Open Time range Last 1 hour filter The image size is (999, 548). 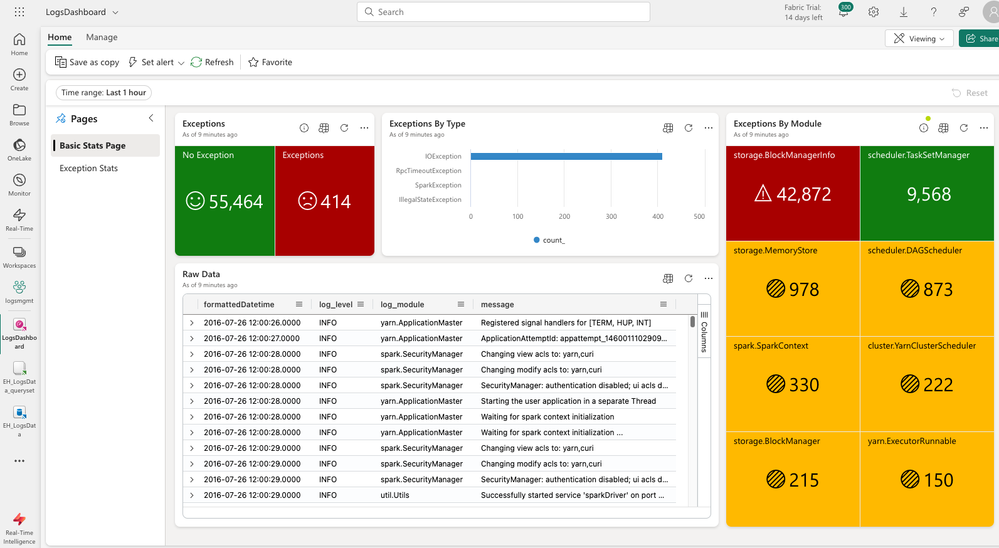tap(104, 92)
